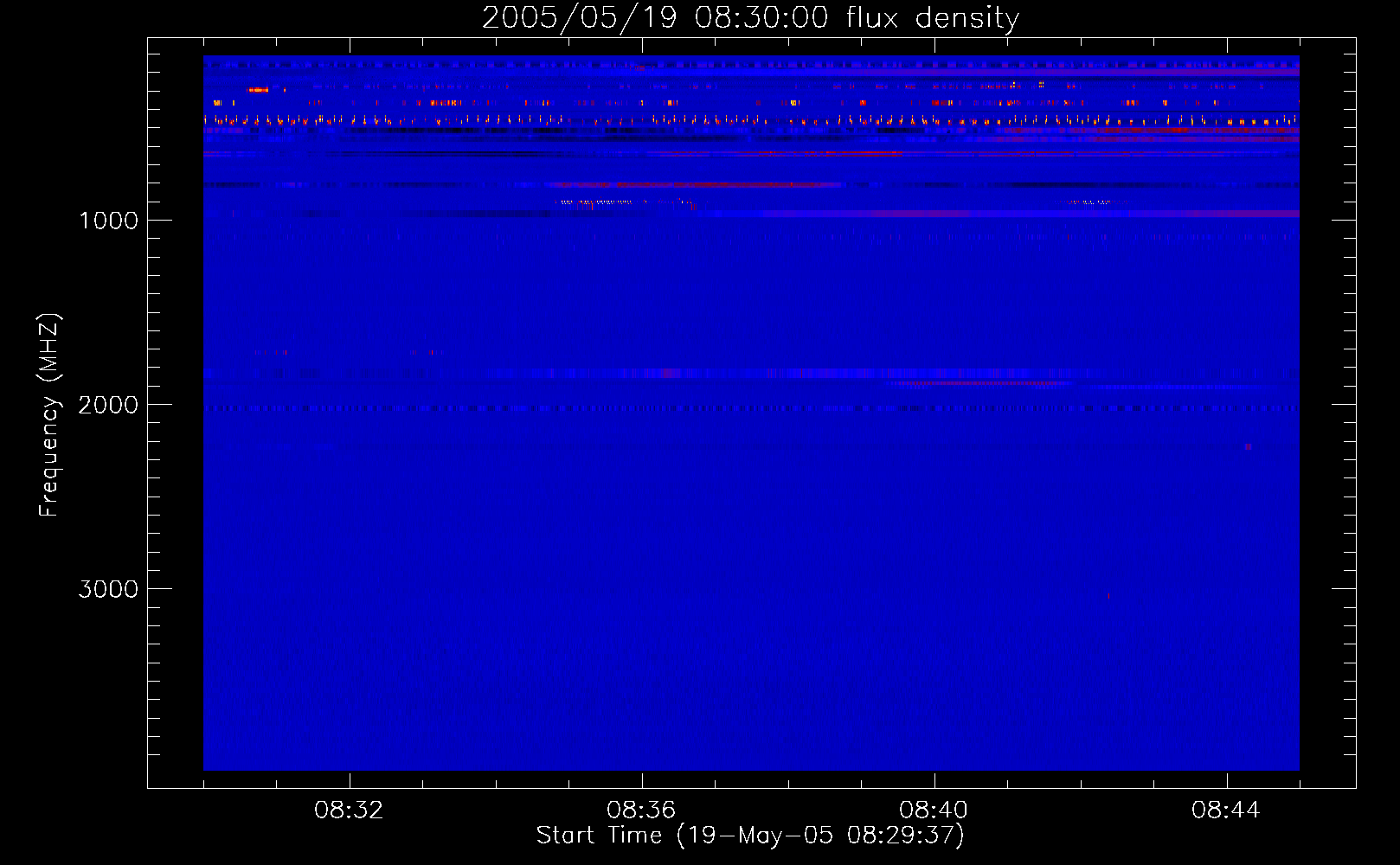Click the plot title '2005/05/19 08:30:00 flux density'
The image size is (1400, 865).
coord(750,18)
